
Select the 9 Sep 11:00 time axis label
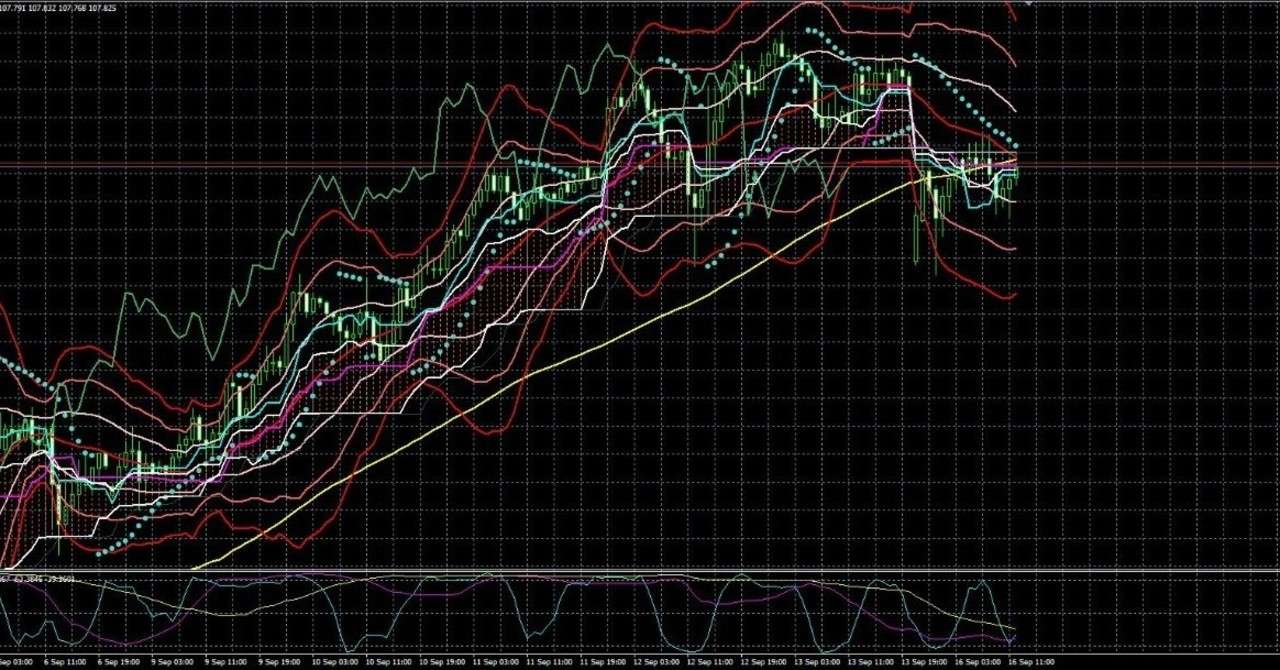point(226,662)
